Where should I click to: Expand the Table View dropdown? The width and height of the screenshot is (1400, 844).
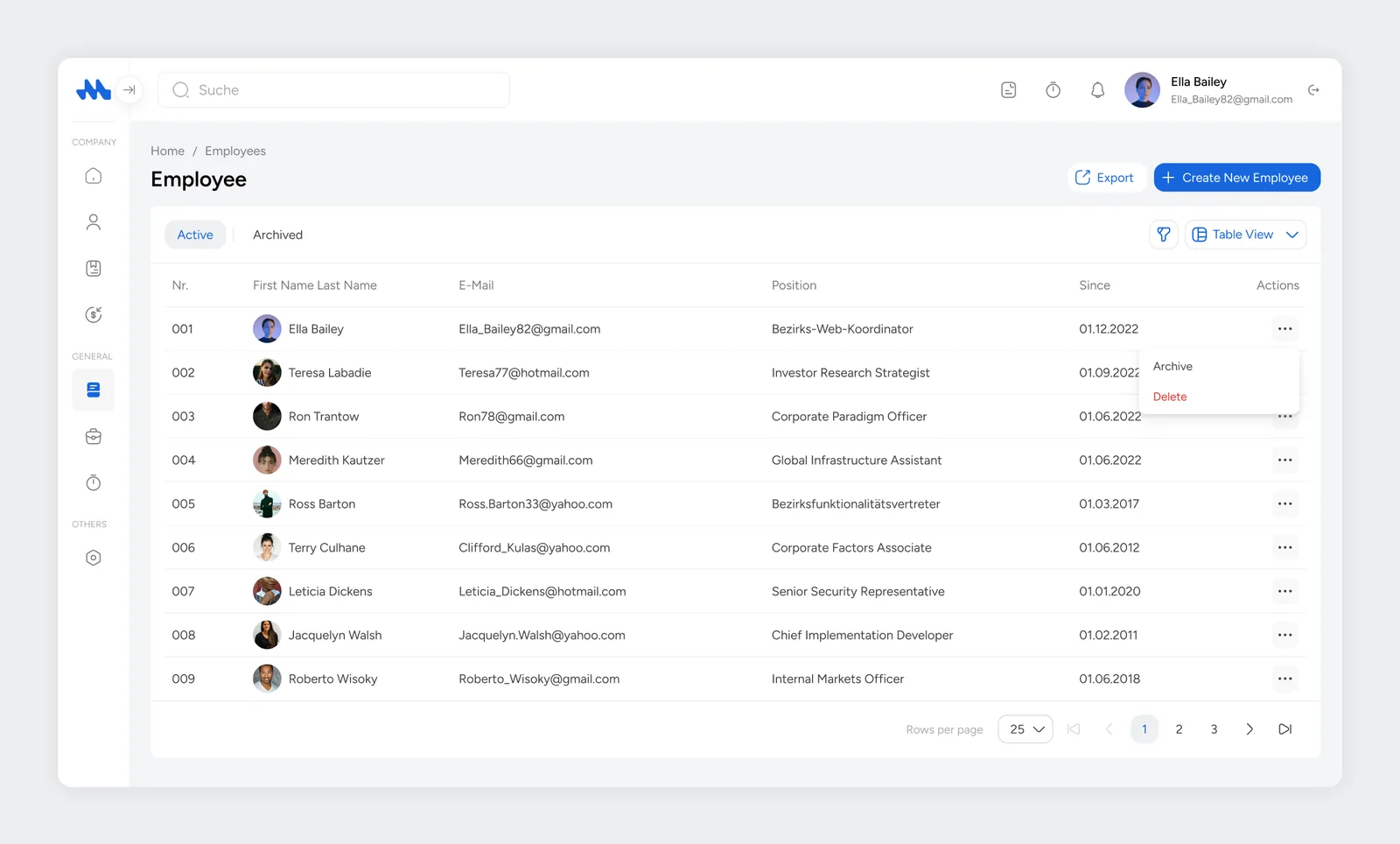pos(1245,235)
